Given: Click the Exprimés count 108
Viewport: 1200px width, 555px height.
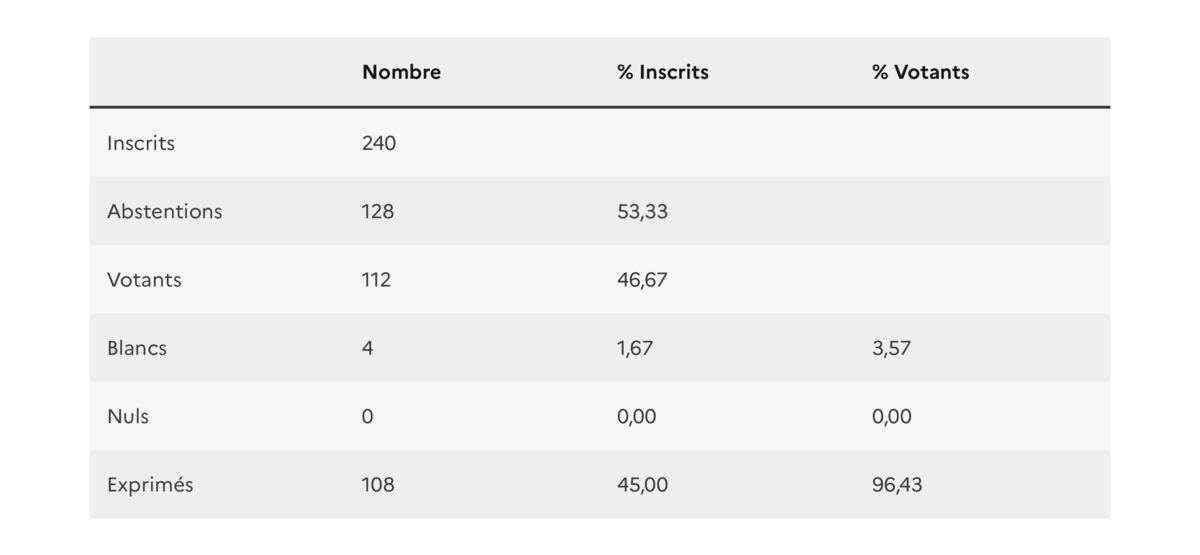Looking at the screenshot, I should click(x=378, y=485).
